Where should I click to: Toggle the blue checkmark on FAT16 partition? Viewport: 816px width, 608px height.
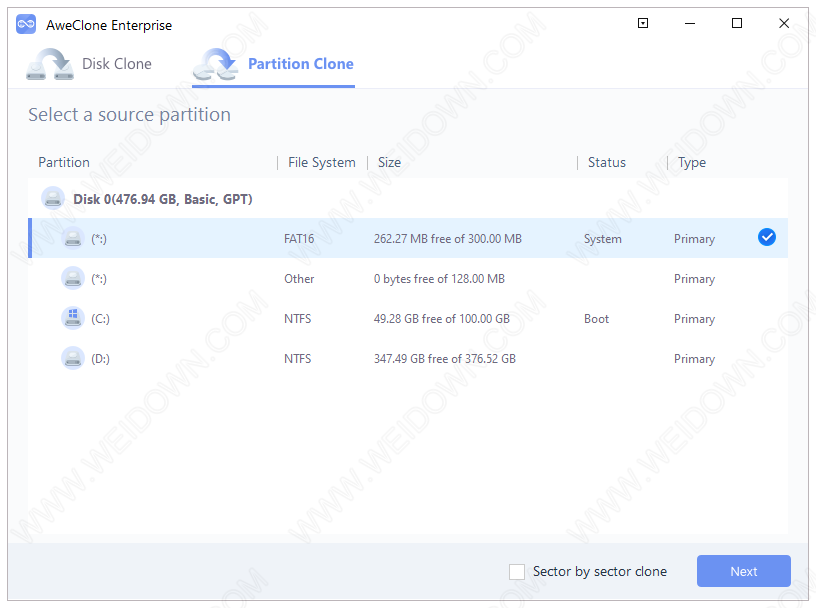tap(767, 237)
